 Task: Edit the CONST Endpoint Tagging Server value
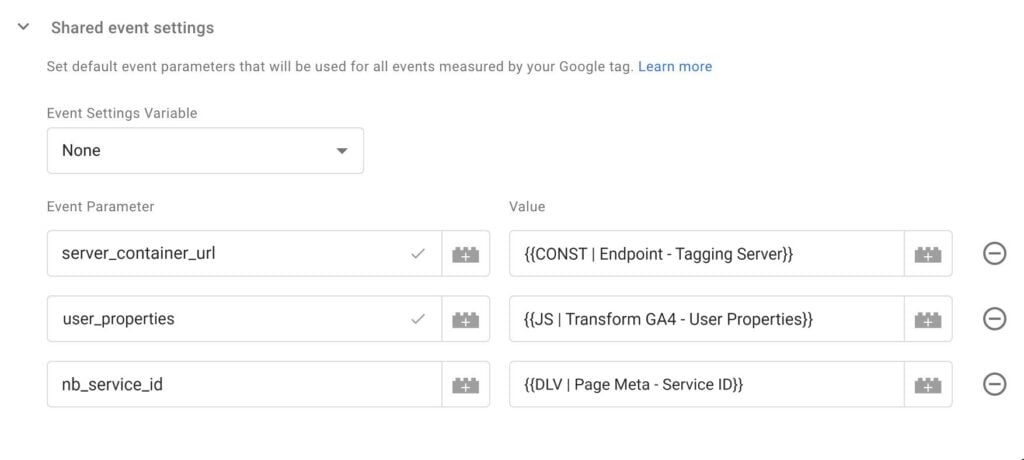[x=707, y=254]
